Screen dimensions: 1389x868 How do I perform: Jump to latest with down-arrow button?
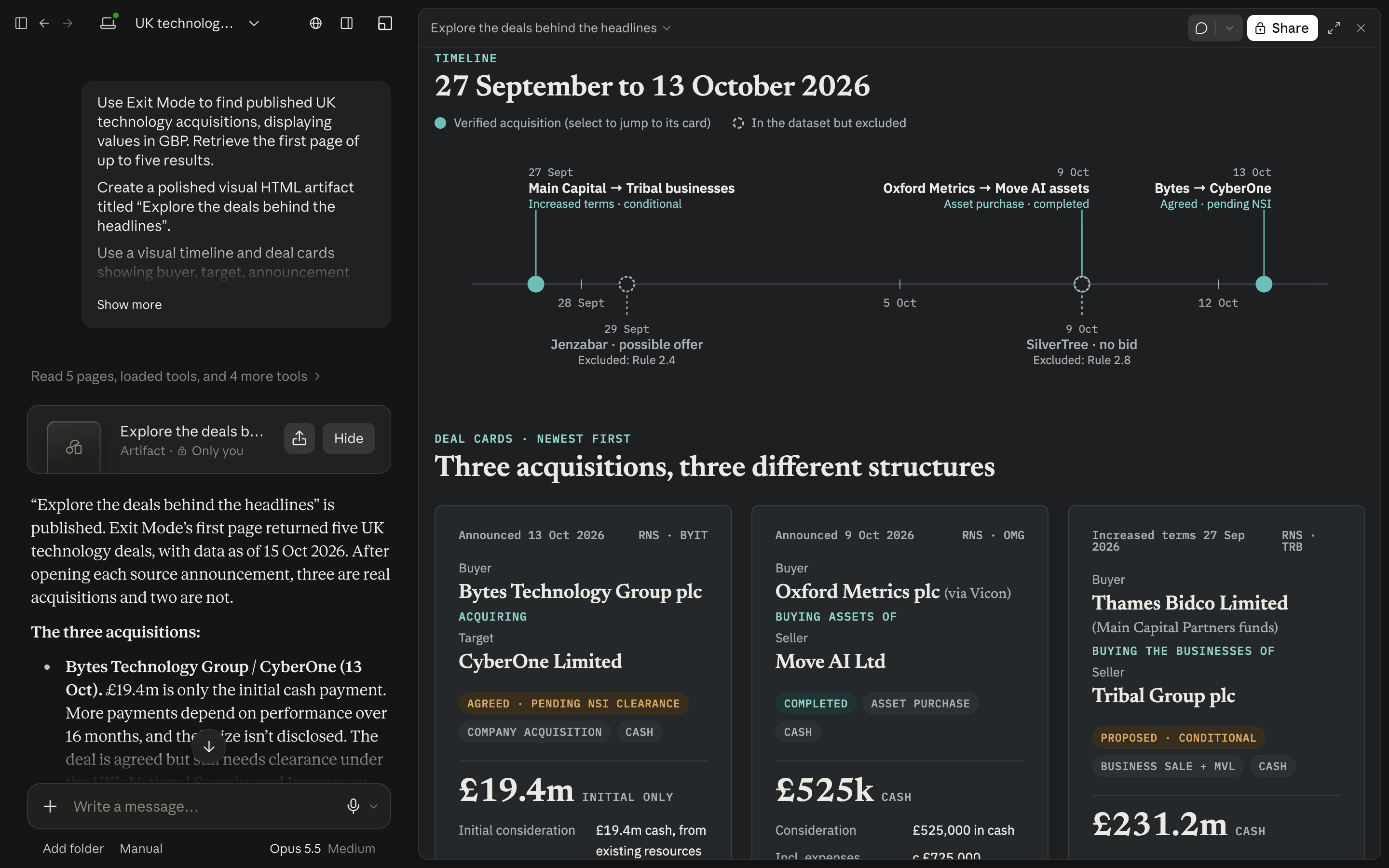(x=209, y=746)
